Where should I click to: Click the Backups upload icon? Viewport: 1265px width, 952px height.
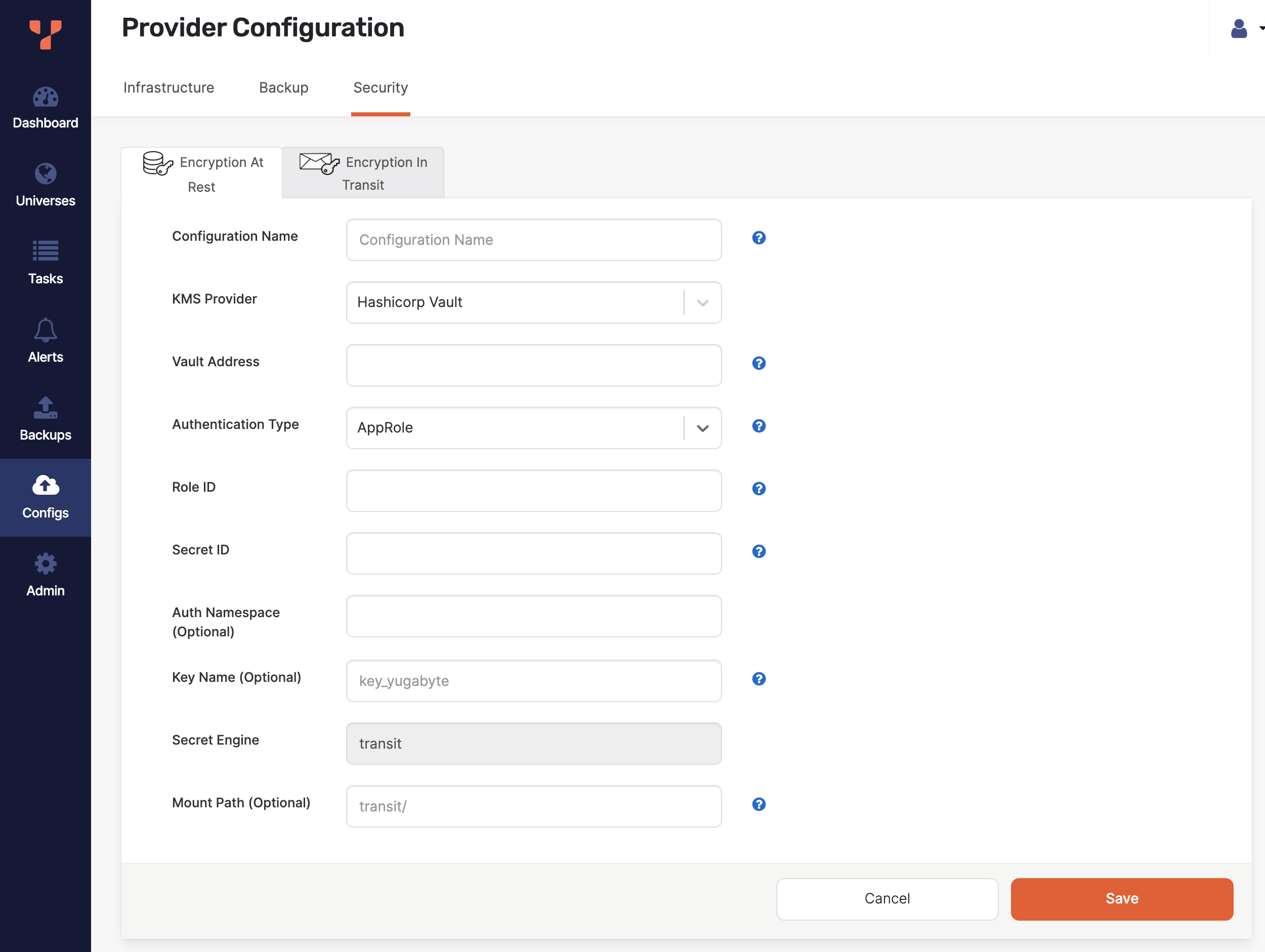(45, 408)
